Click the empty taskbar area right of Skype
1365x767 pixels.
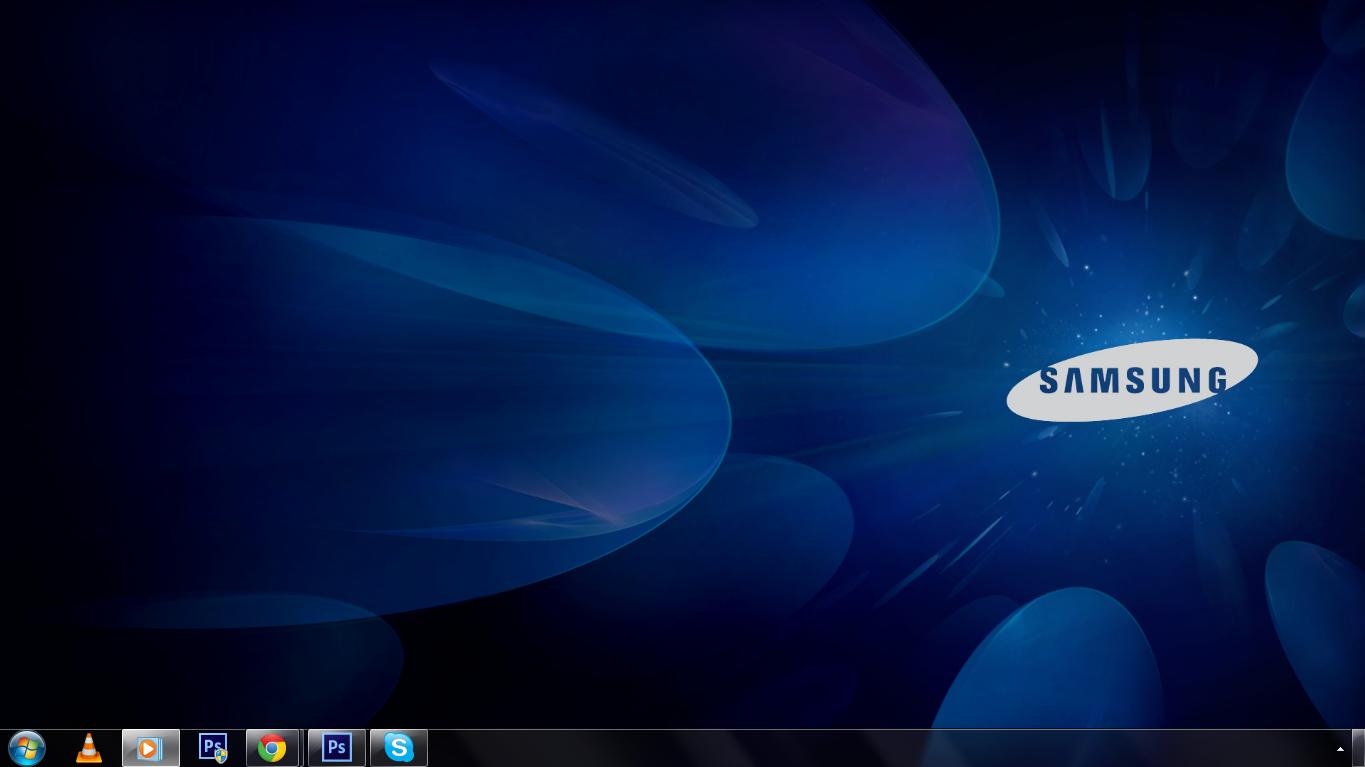coord(800,748)
